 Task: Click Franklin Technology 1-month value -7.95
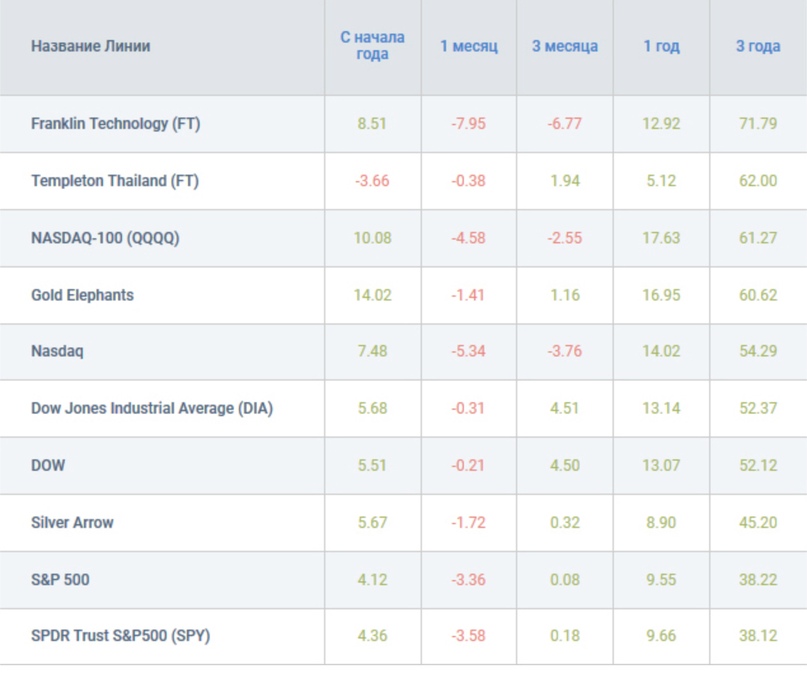(468, 124)
